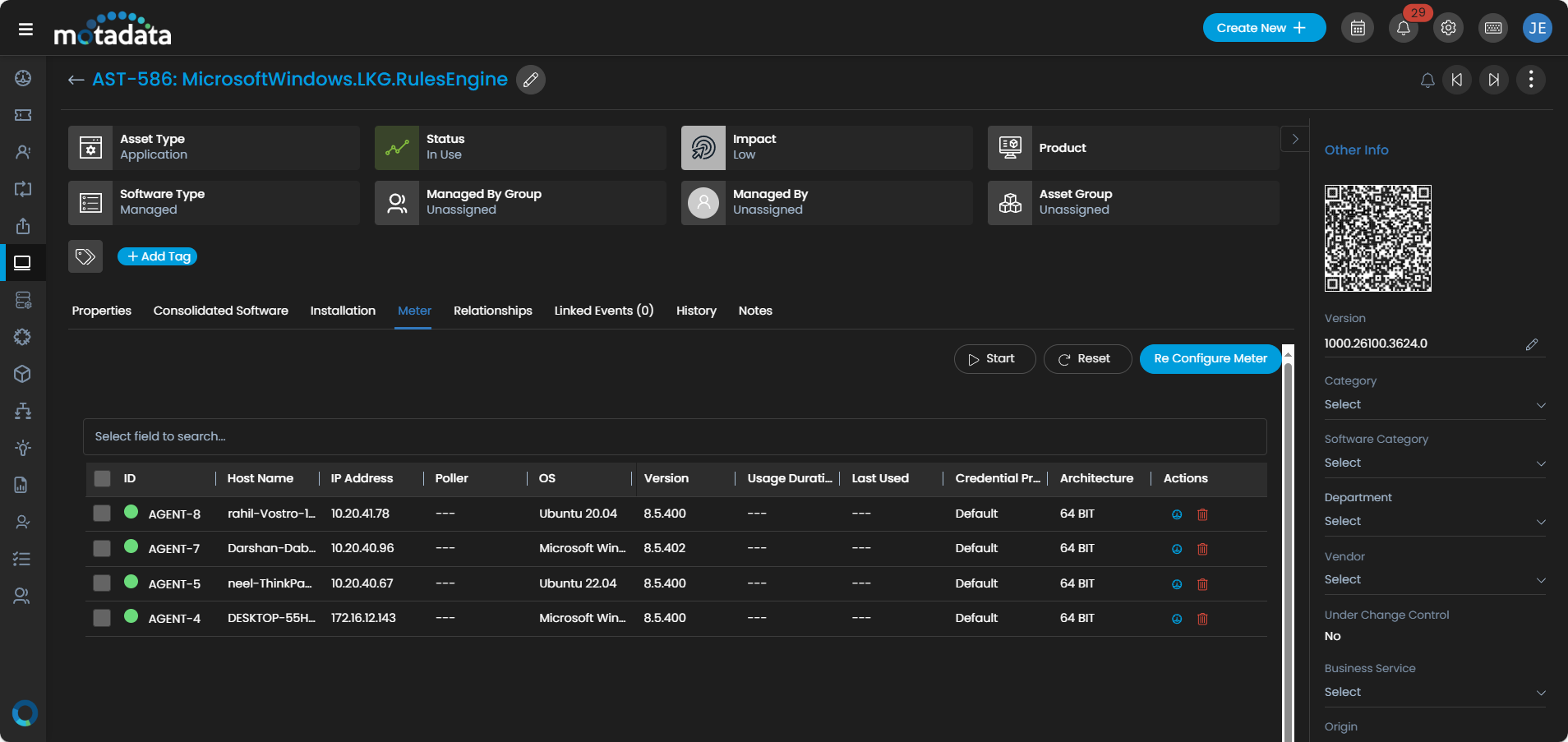Click the Select field to search box
This screenshot has width=1568, height=742.
pos(675,436)
